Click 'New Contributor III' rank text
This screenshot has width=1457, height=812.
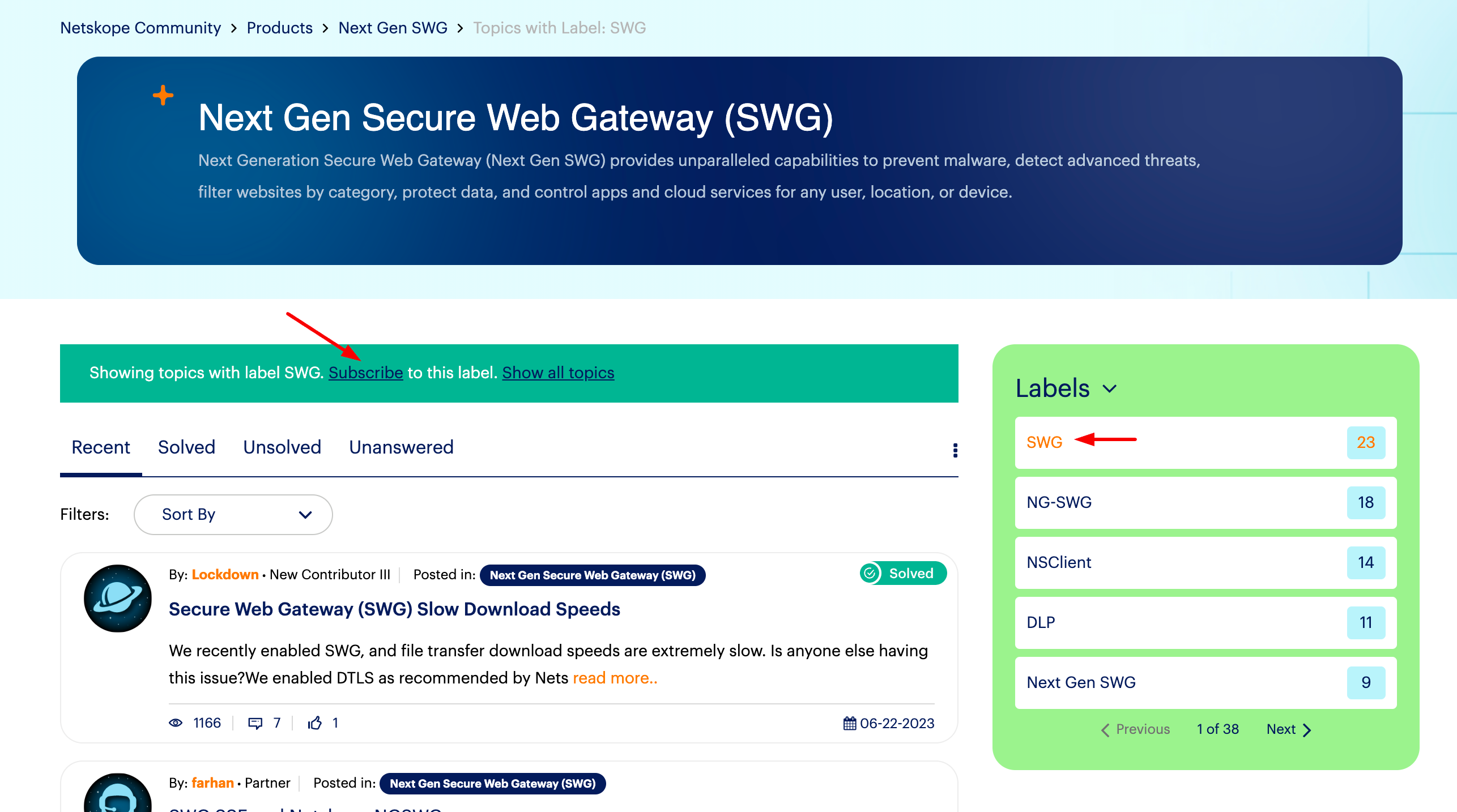click(330, 574)
